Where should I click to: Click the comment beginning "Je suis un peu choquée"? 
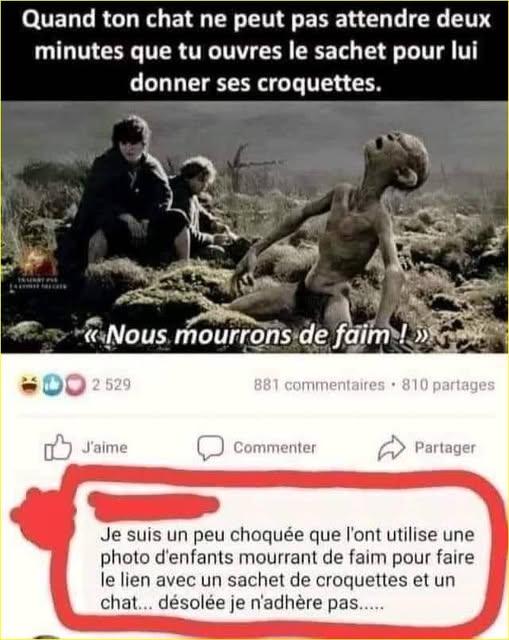(287, 569)
